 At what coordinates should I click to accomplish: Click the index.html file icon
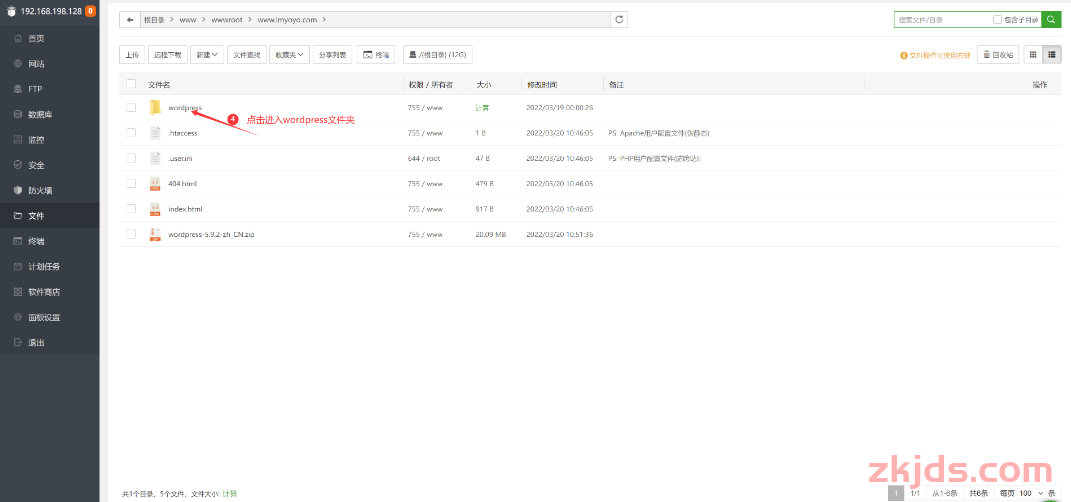click(156, 208)
